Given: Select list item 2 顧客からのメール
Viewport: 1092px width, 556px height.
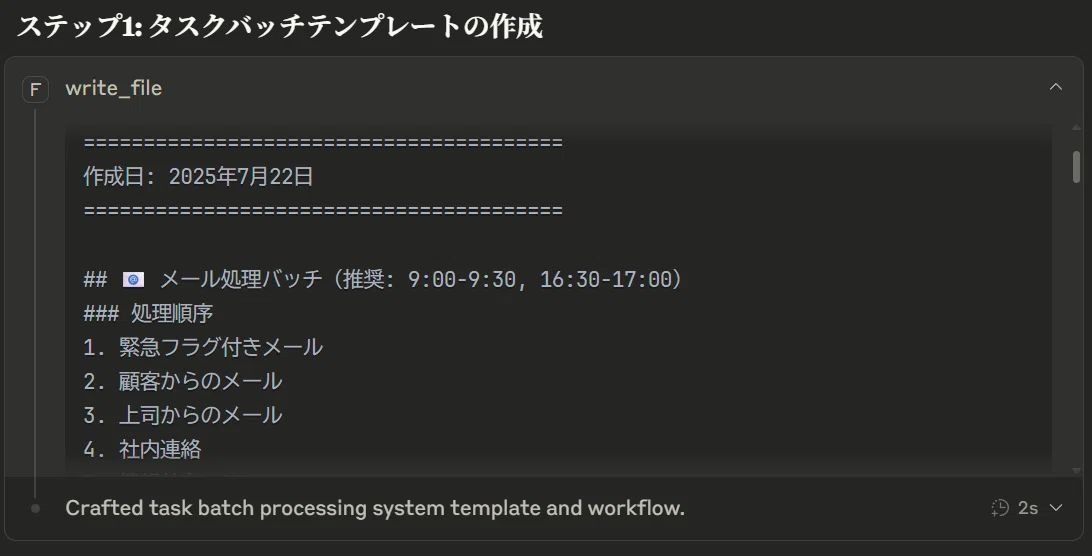Looking at the screenshot, I should (182, 381).
